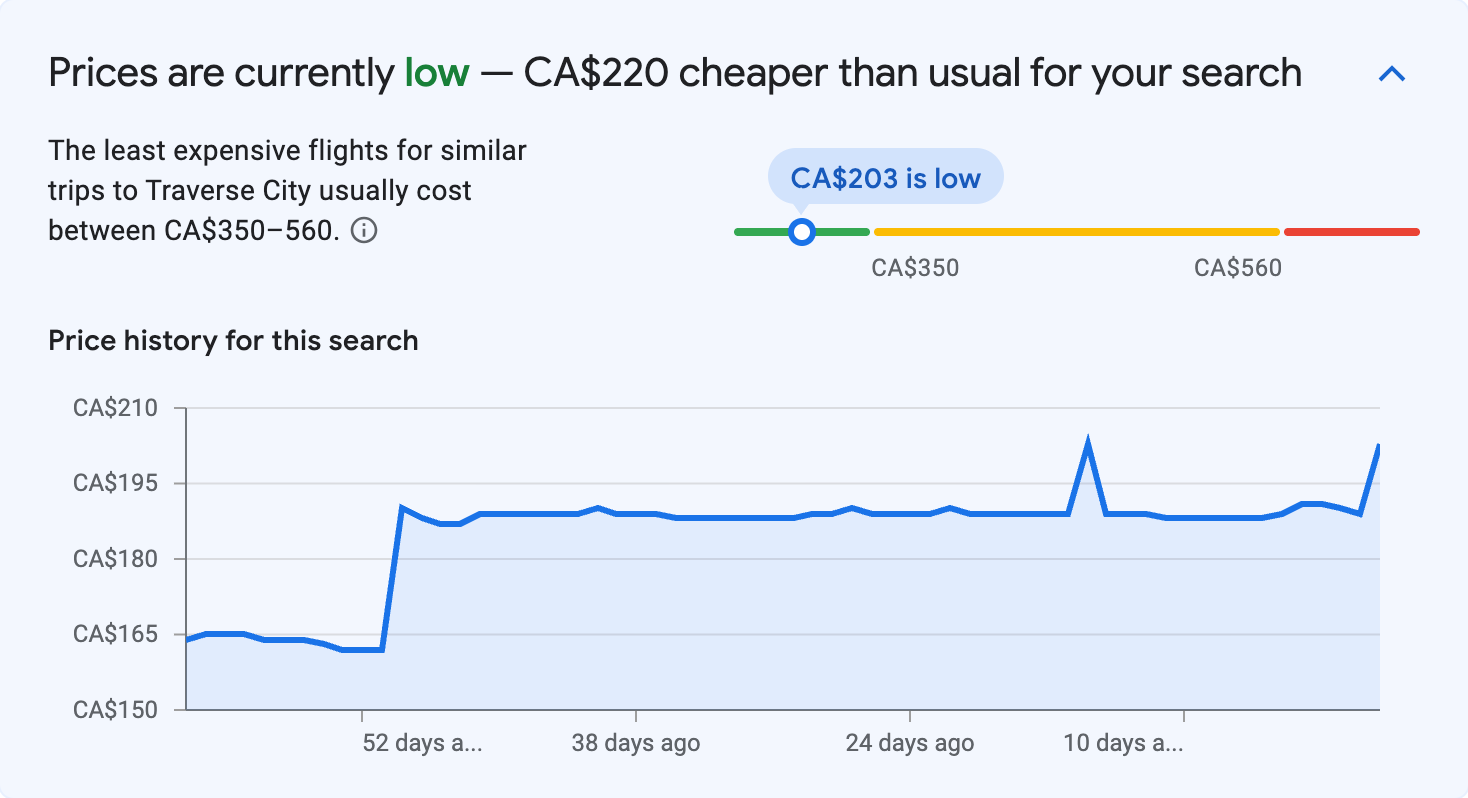Click the latest point at chart's right end

click(1378, 447)
